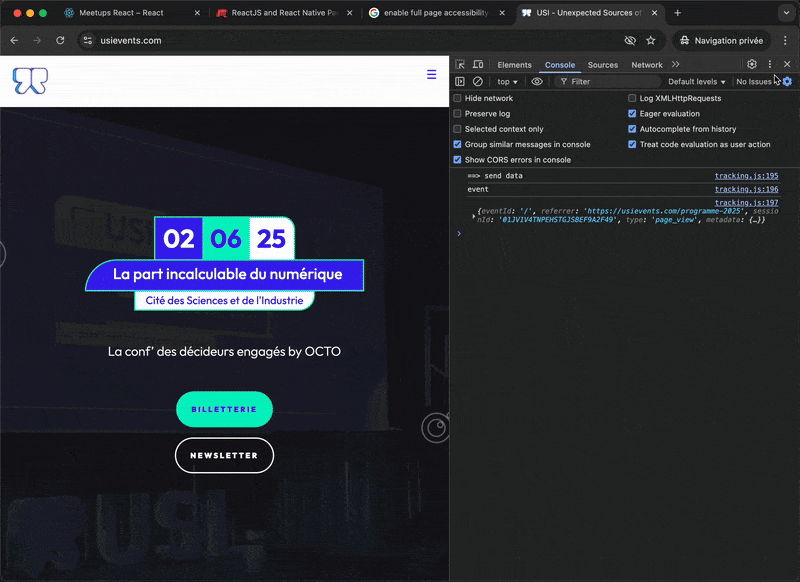Switch to the ReactJS and React Native tab
800x582 pixels.
[285, 13]
